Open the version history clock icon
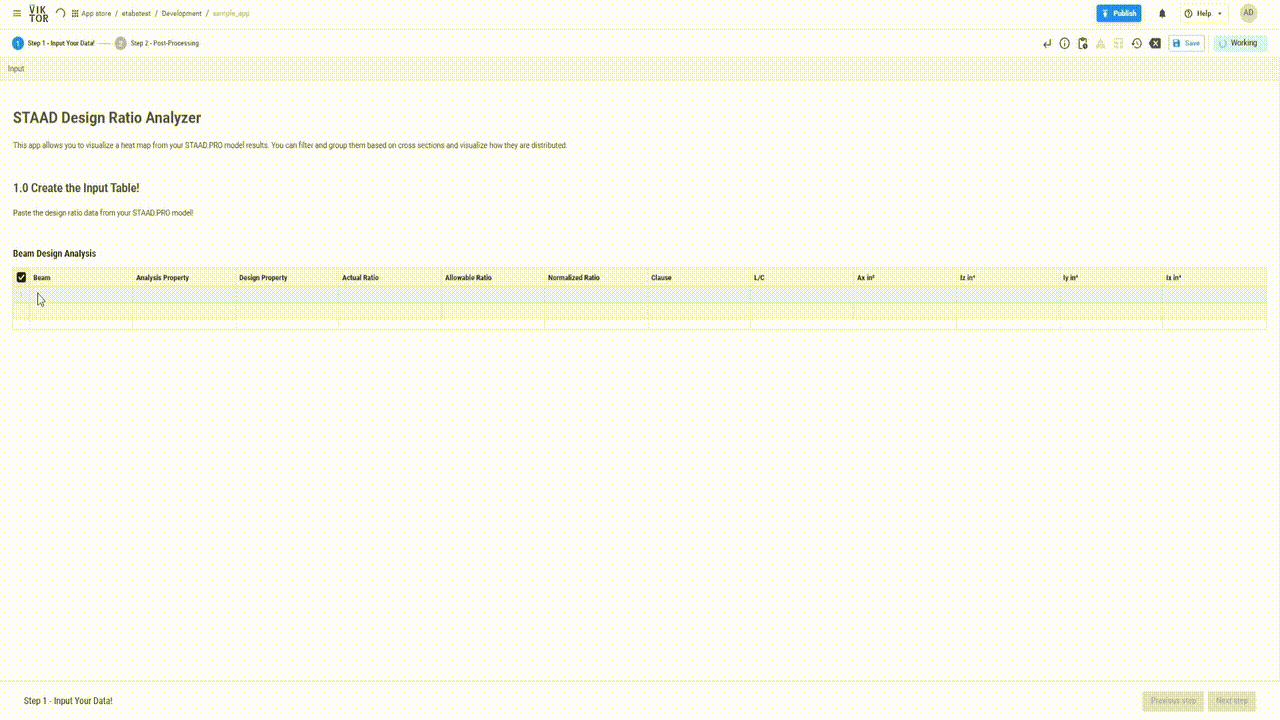Screen dimensions: 1280x720 click(x=1136, y=43)
